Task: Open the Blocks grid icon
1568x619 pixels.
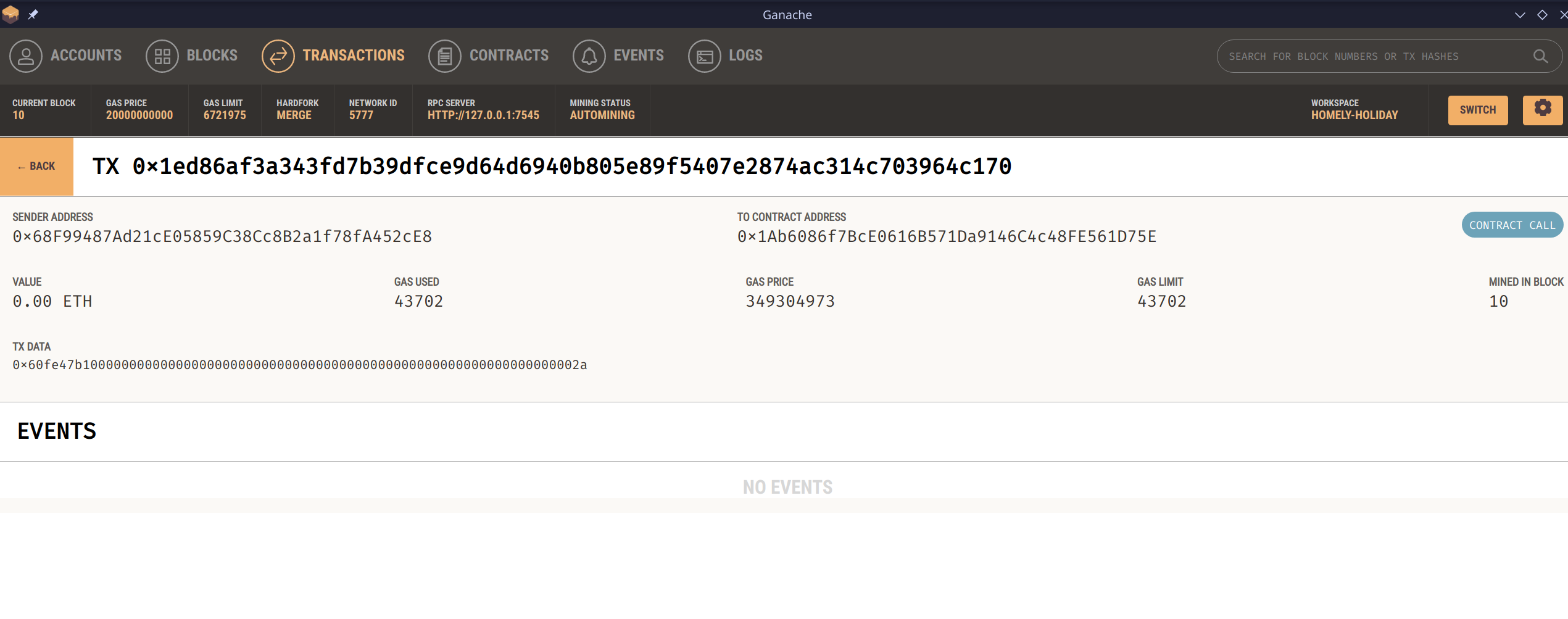Action: 162,56
